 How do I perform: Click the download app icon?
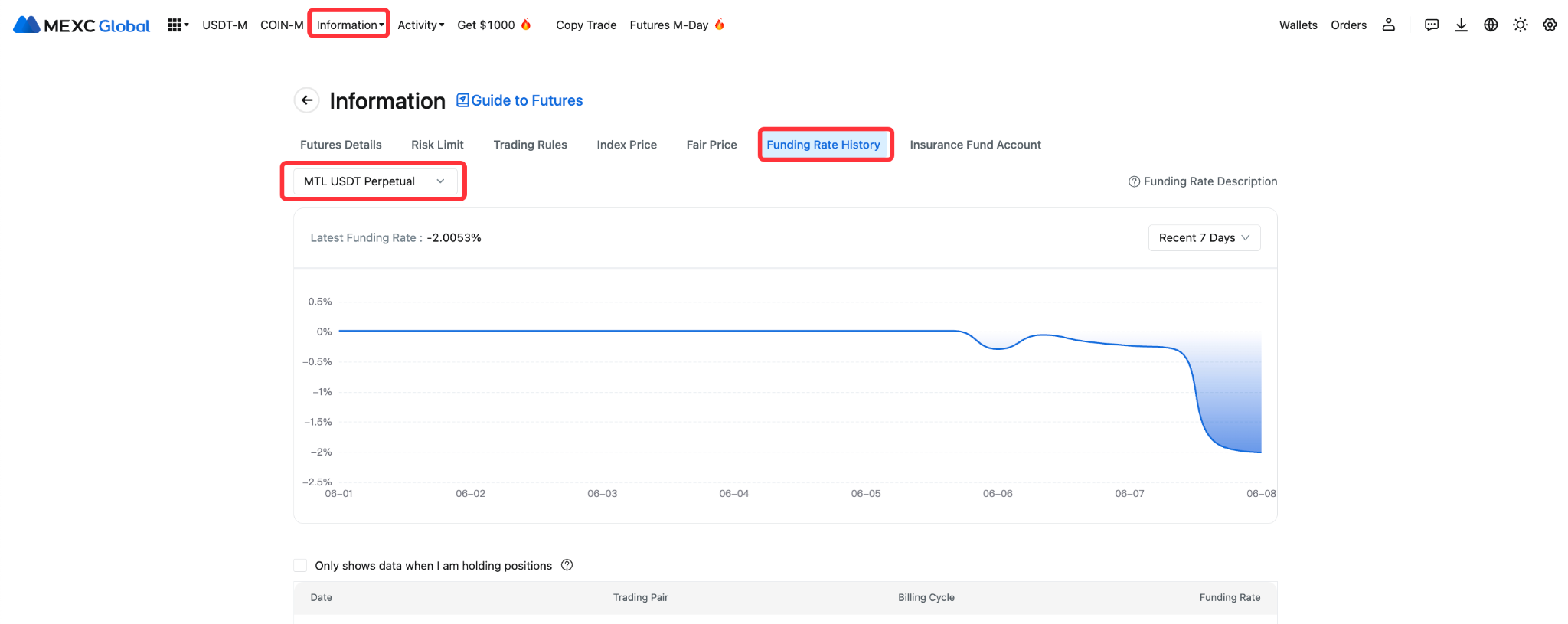click(x=1461, y=25)
